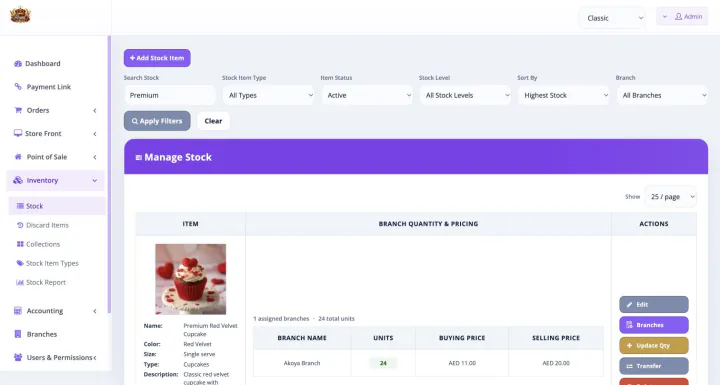Expand the Orders menu chevron
Image resolution: width=720 pixels, height=385 pixels.
click(95, 110)
